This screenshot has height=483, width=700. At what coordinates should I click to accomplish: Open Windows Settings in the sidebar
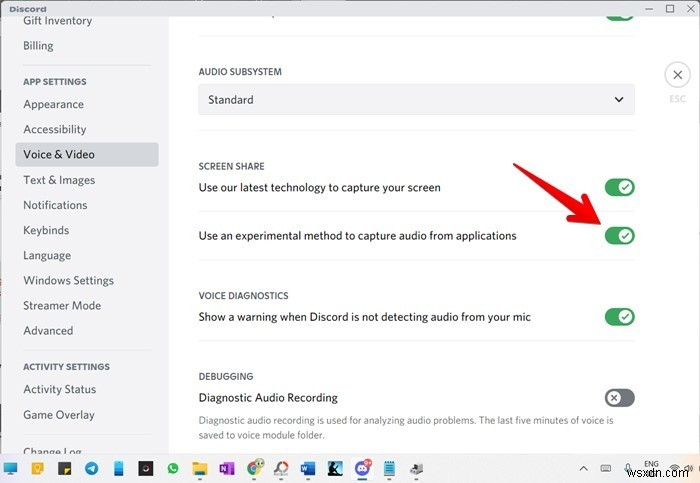[69, 280]
